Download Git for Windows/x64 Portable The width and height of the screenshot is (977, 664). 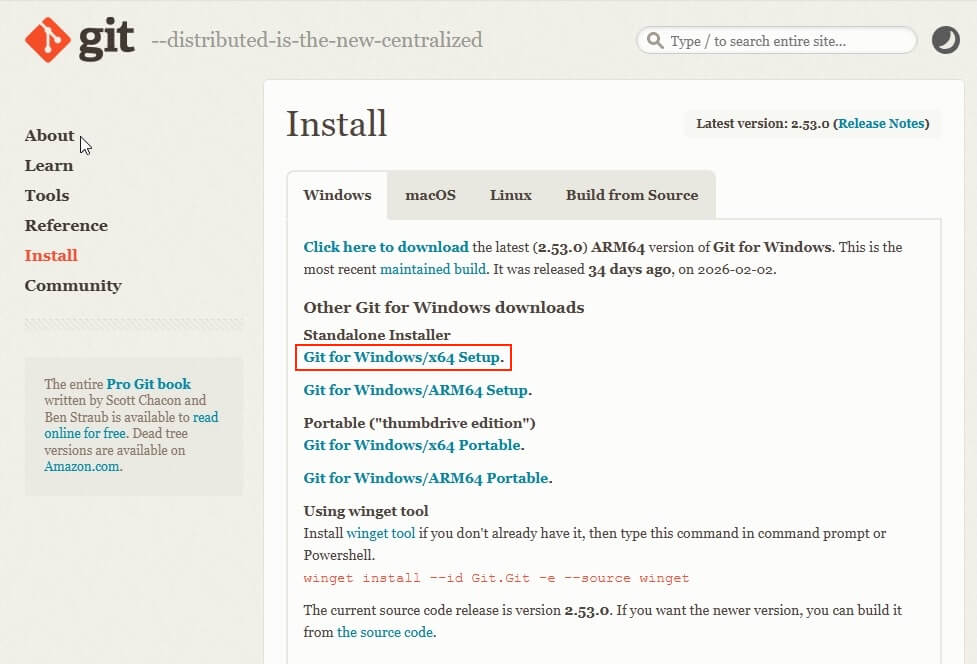click(x=412, y=445)
